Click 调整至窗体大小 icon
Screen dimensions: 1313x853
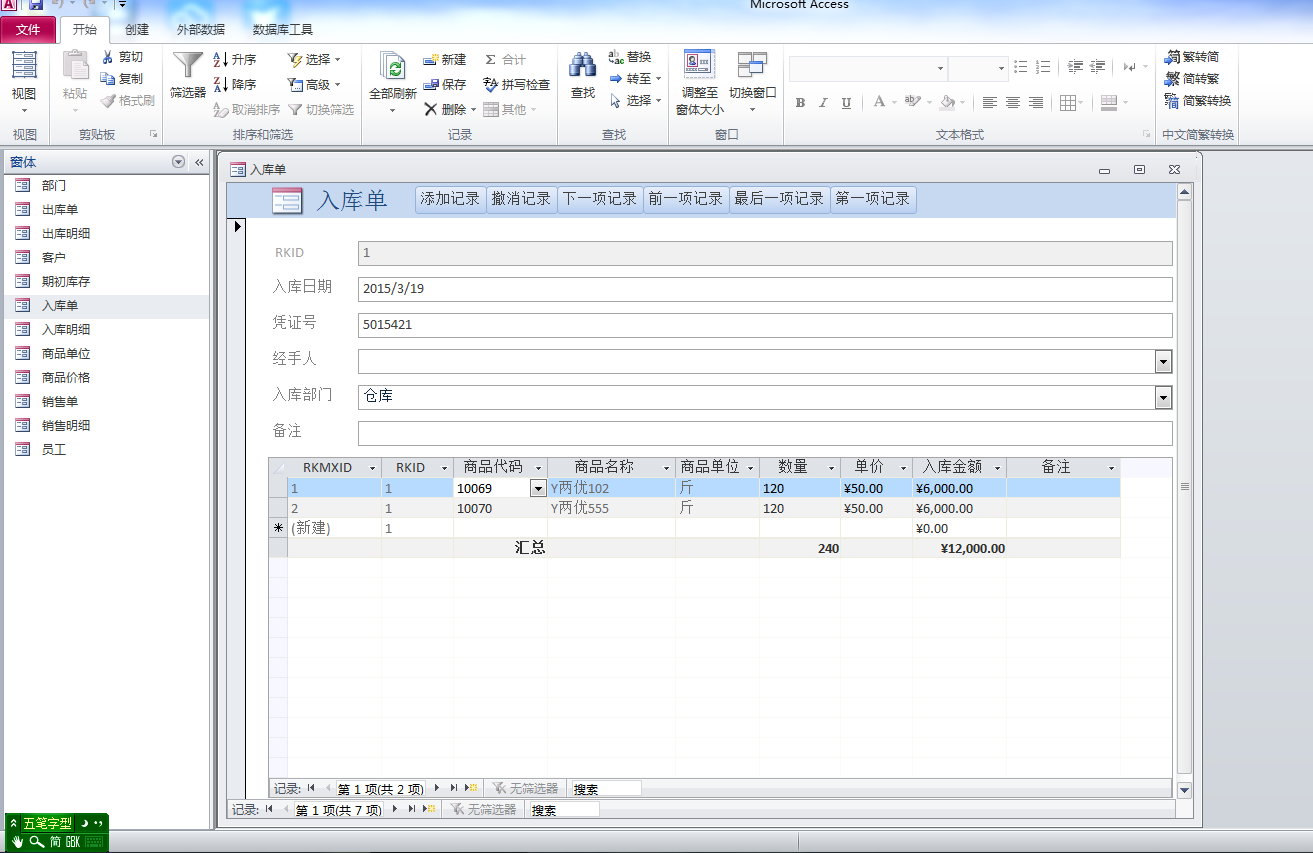coord(699,65)
